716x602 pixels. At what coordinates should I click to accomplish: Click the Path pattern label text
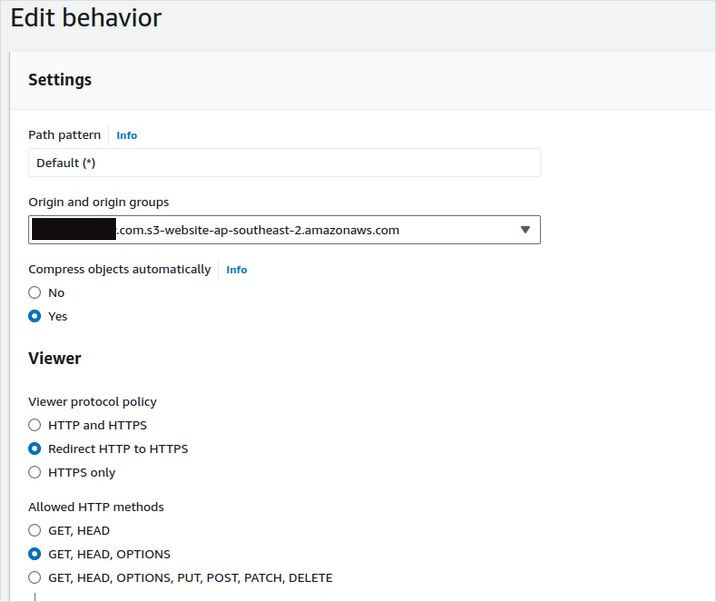point(64,135)
